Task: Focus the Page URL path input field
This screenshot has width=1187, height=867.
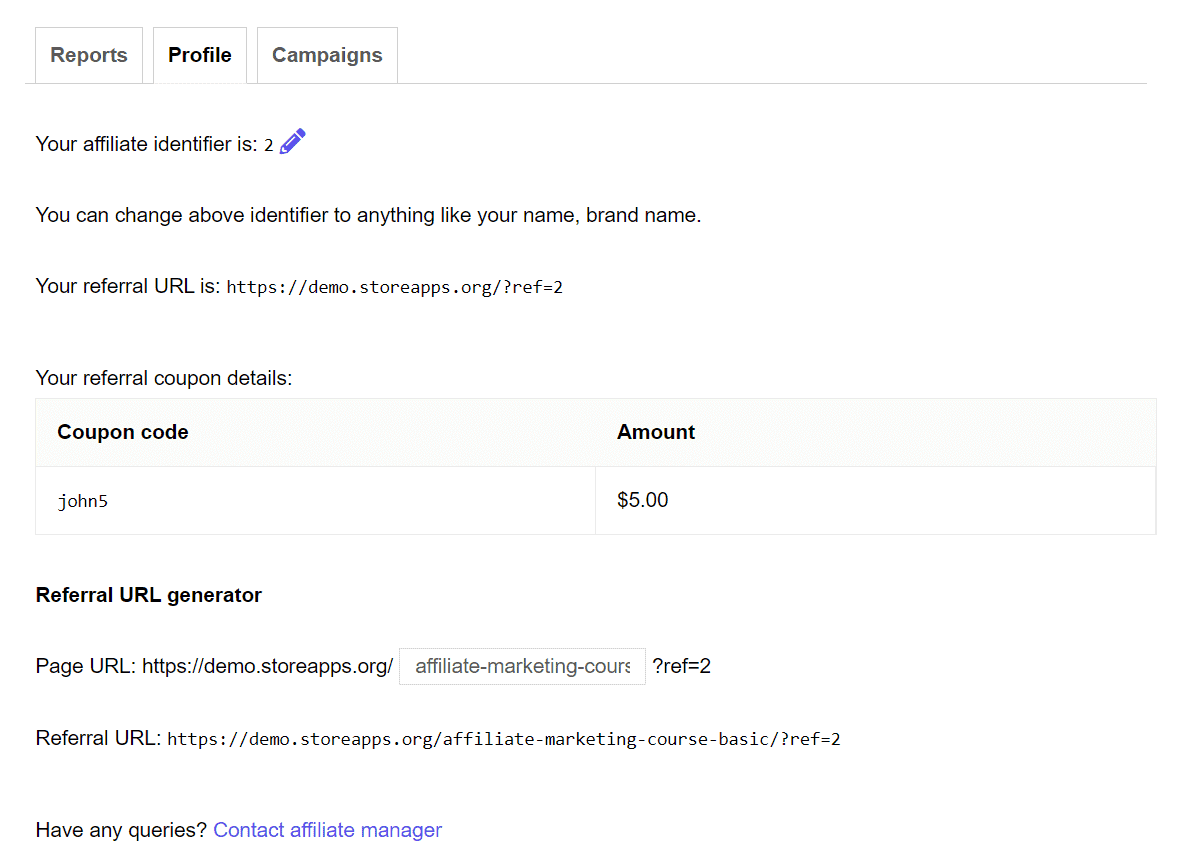Action: (522, 666)
